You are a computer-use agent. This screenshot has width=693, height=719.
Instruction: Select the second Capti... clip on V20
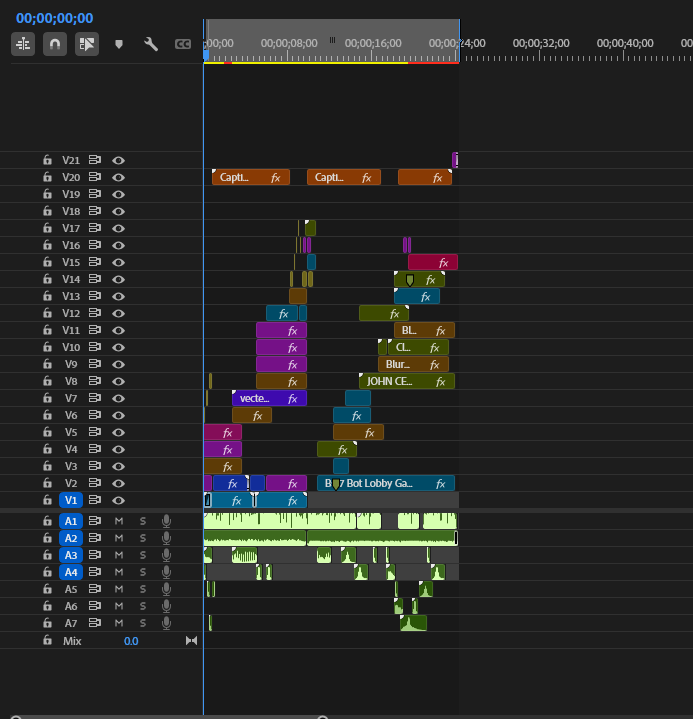point(344,177)
